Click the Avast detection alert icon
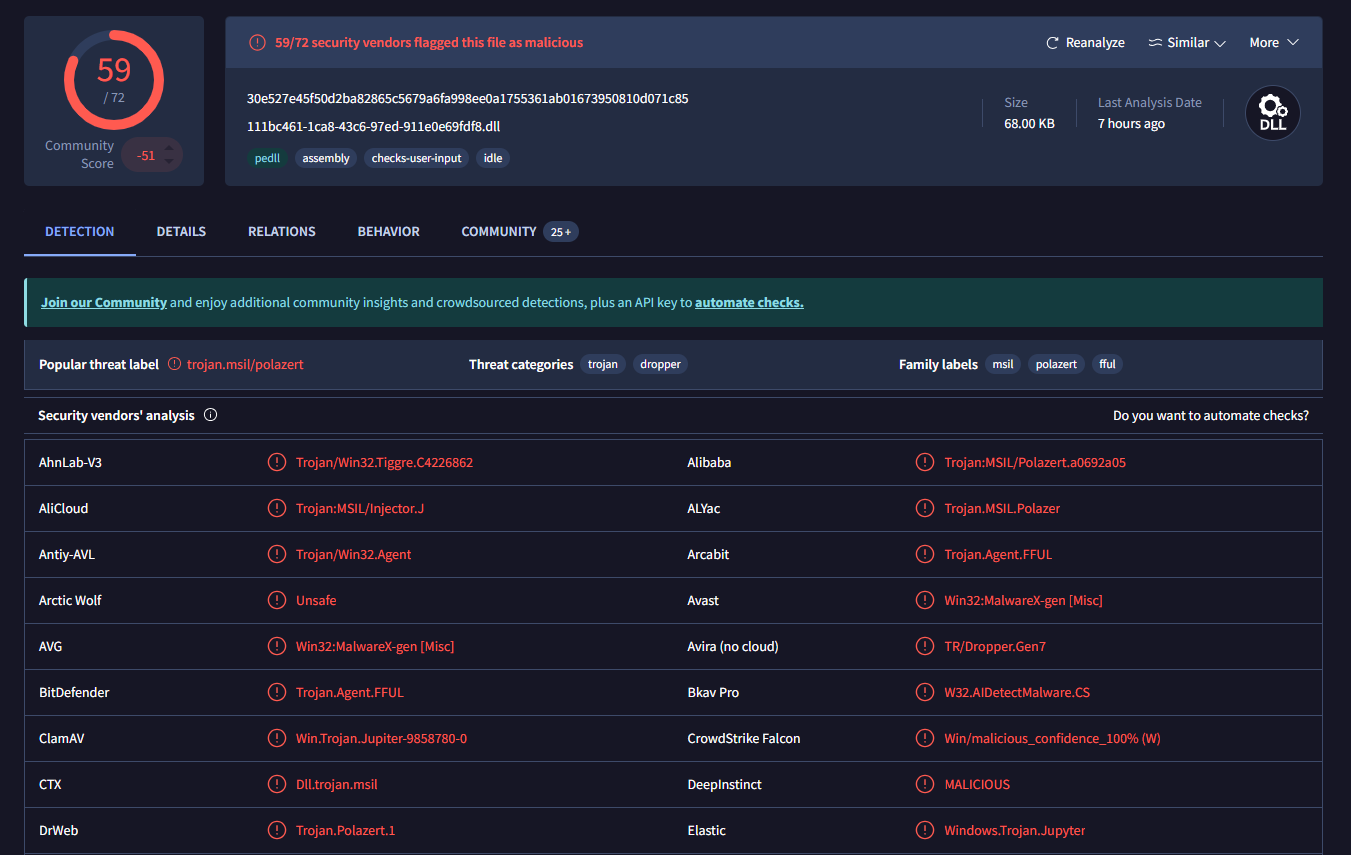 coord(925,600)
